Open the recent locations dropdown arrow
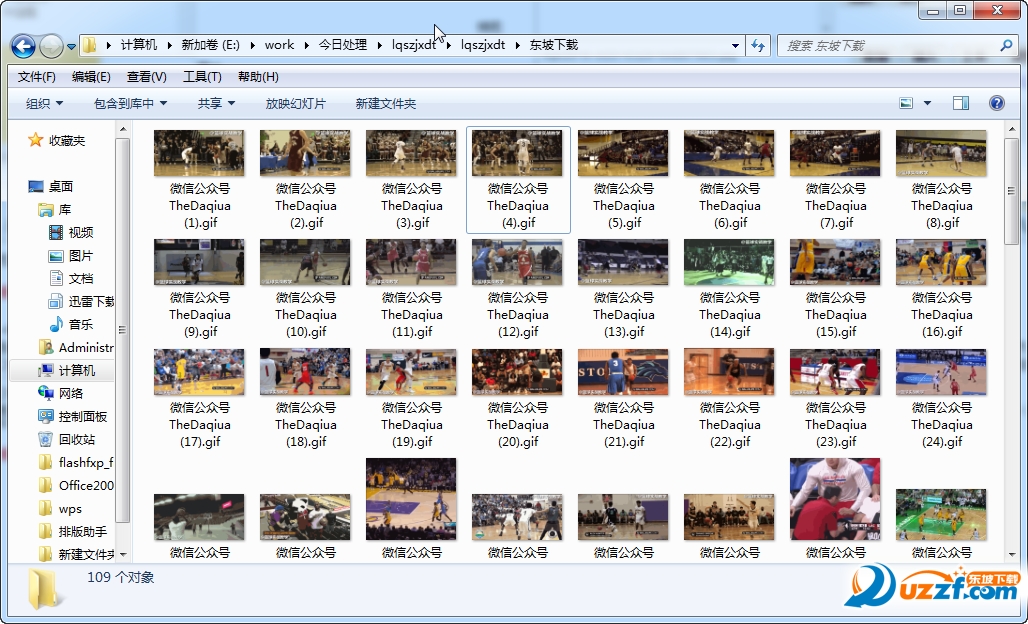The image size is (1028, 624). pos(71,47)
